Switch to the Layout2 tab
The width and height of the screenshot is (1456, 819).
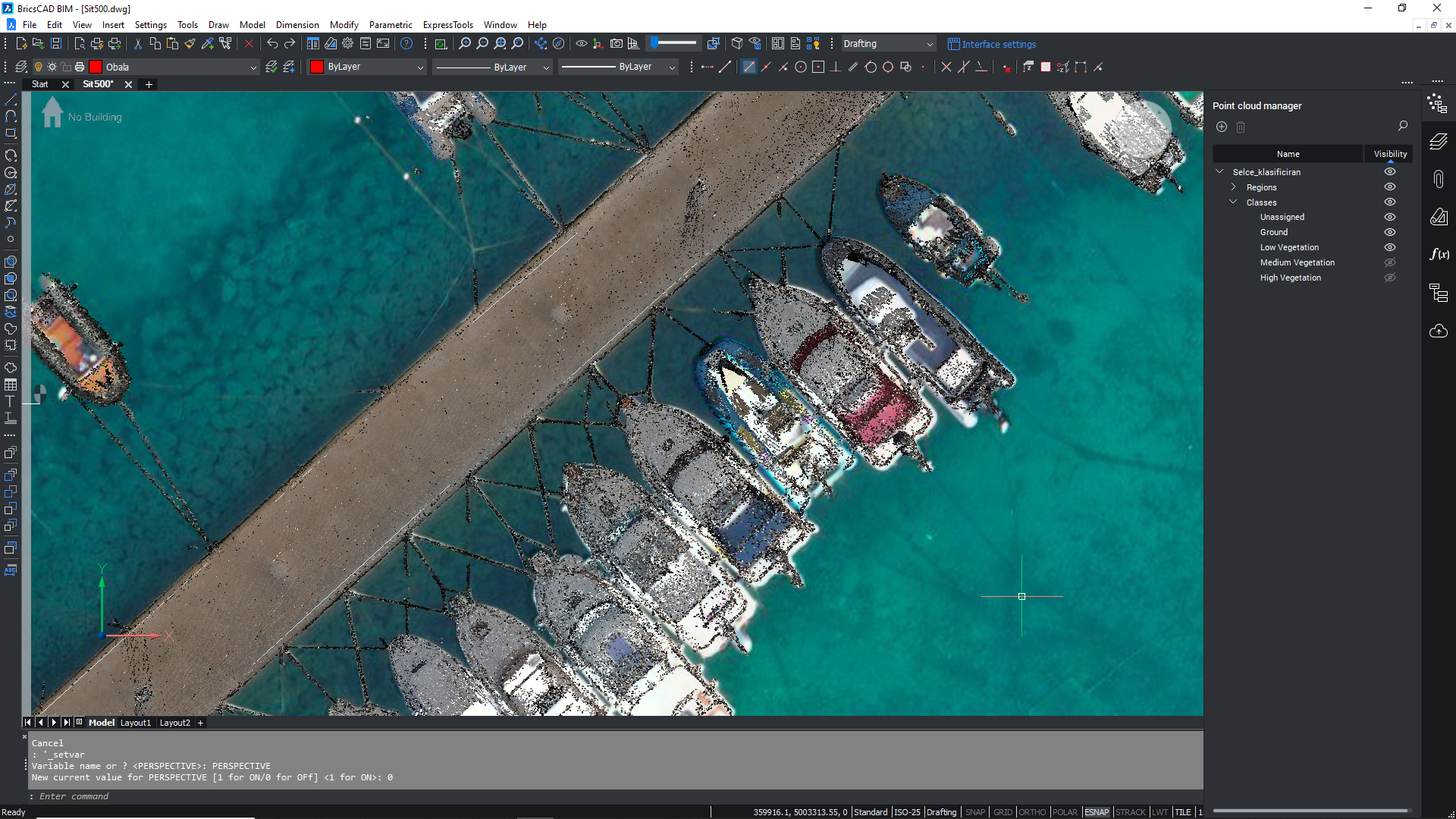click(175, 723)
